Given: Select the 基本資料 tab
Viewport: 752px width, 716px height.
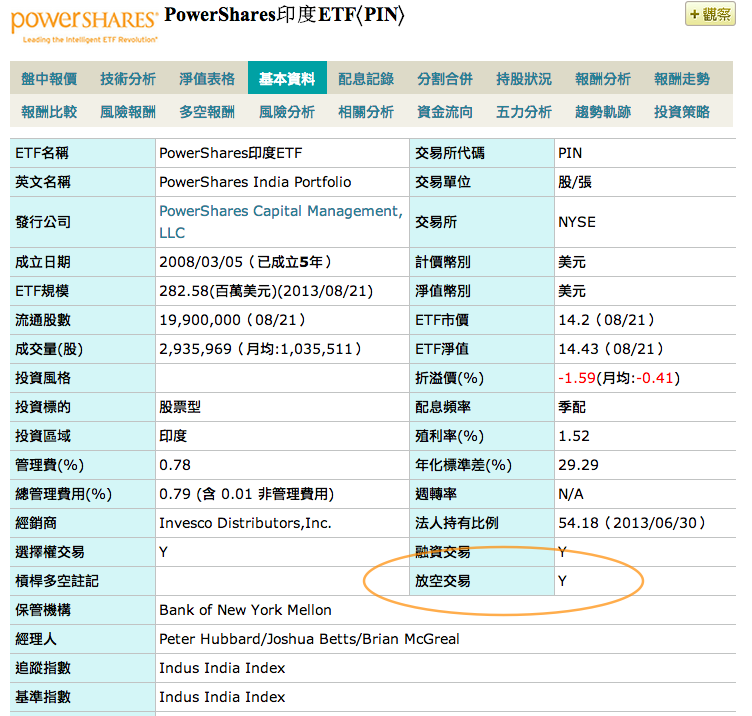Looking at the screenshot, I should coord(287,78).
